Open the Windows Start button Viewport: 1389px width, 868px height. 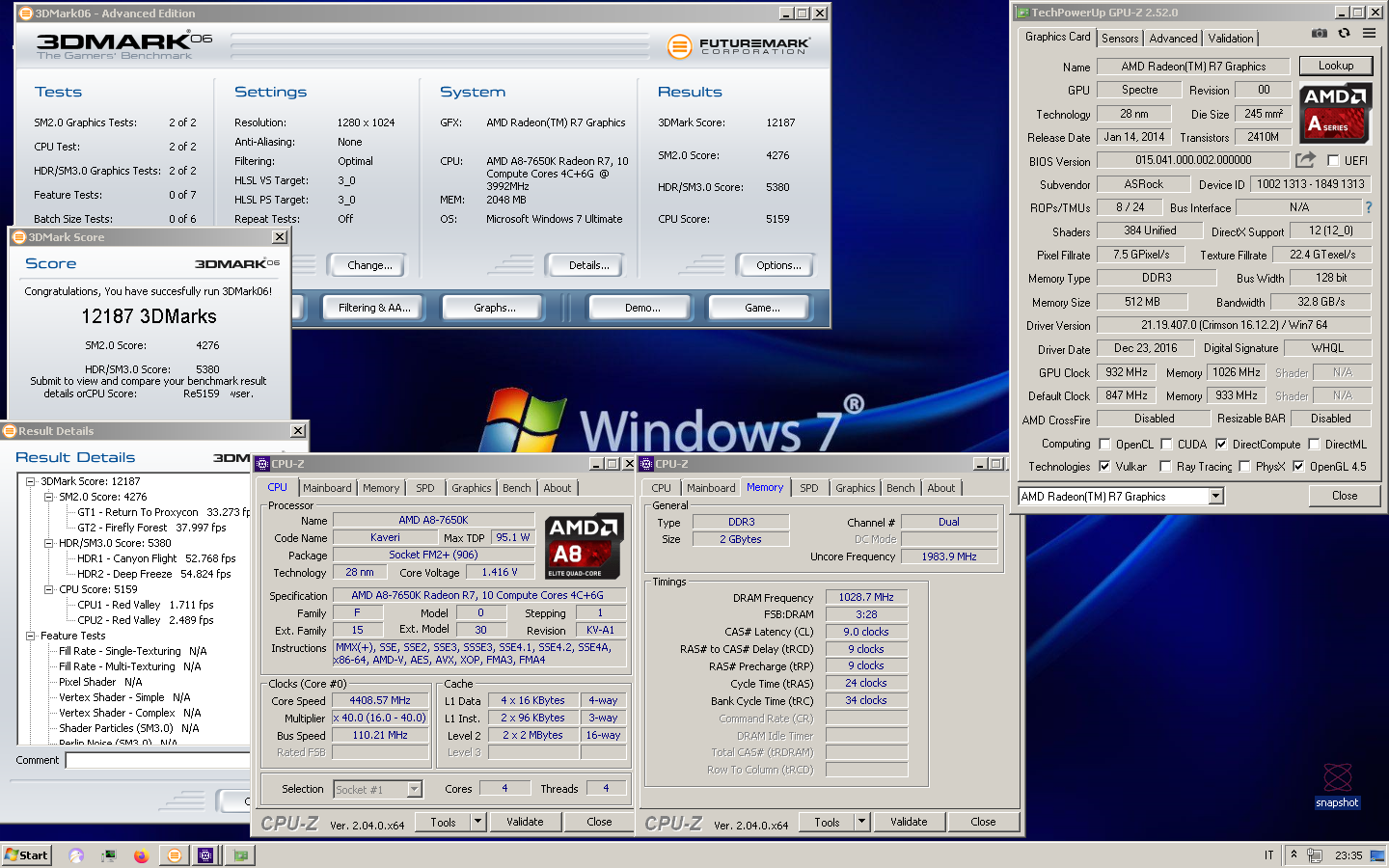[x=26, y=854]
